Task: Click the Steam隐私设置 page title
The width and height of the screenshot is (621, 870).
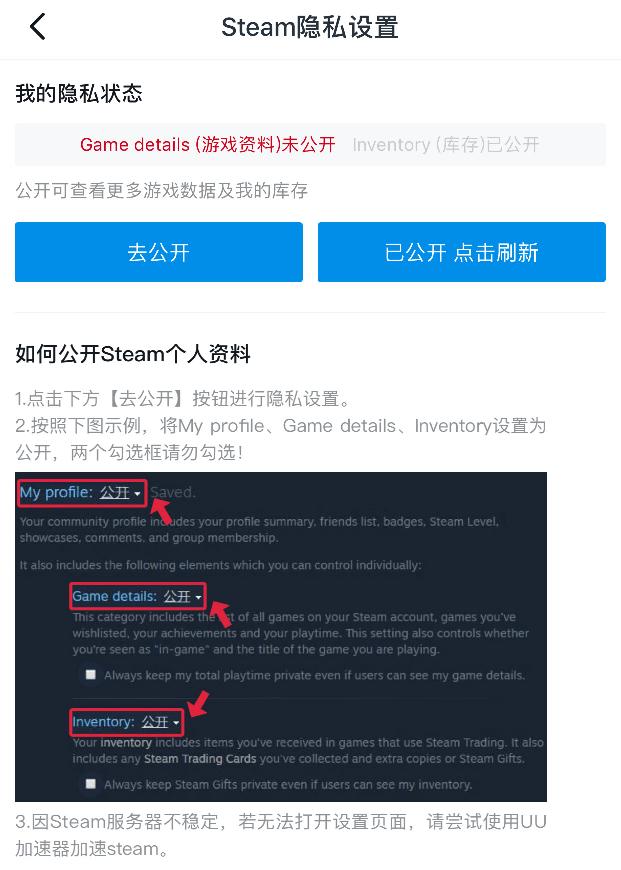Action: tap(310, 27)
